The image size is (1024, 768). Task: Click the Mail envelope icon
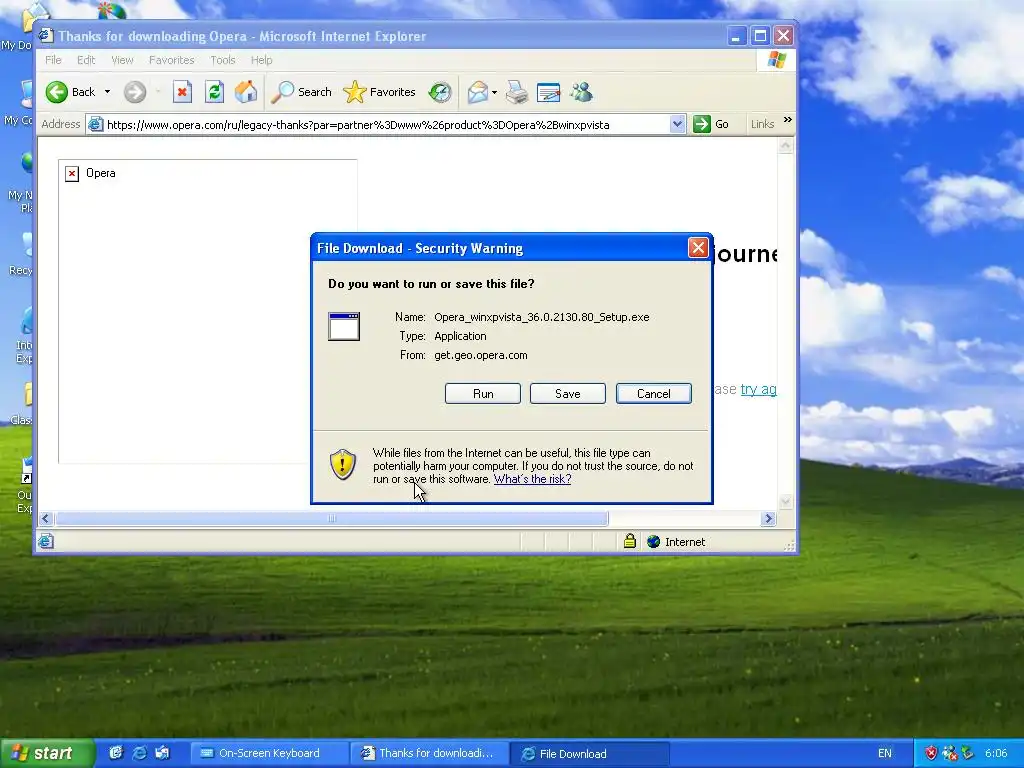click(477, 92)
